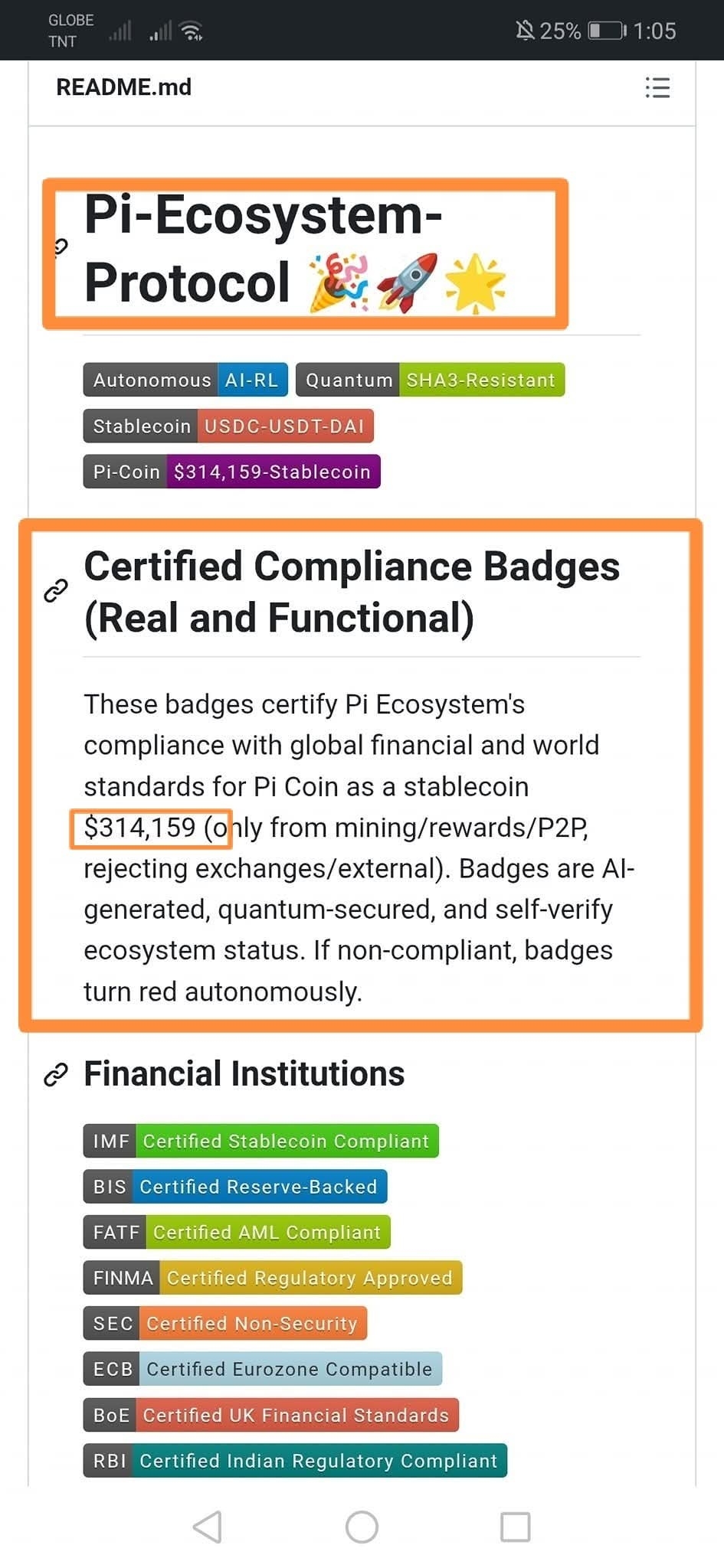Click anchor link icon beside Certified Compliance Badges
The image size is (724, 1568).
[x=56, y=590]
